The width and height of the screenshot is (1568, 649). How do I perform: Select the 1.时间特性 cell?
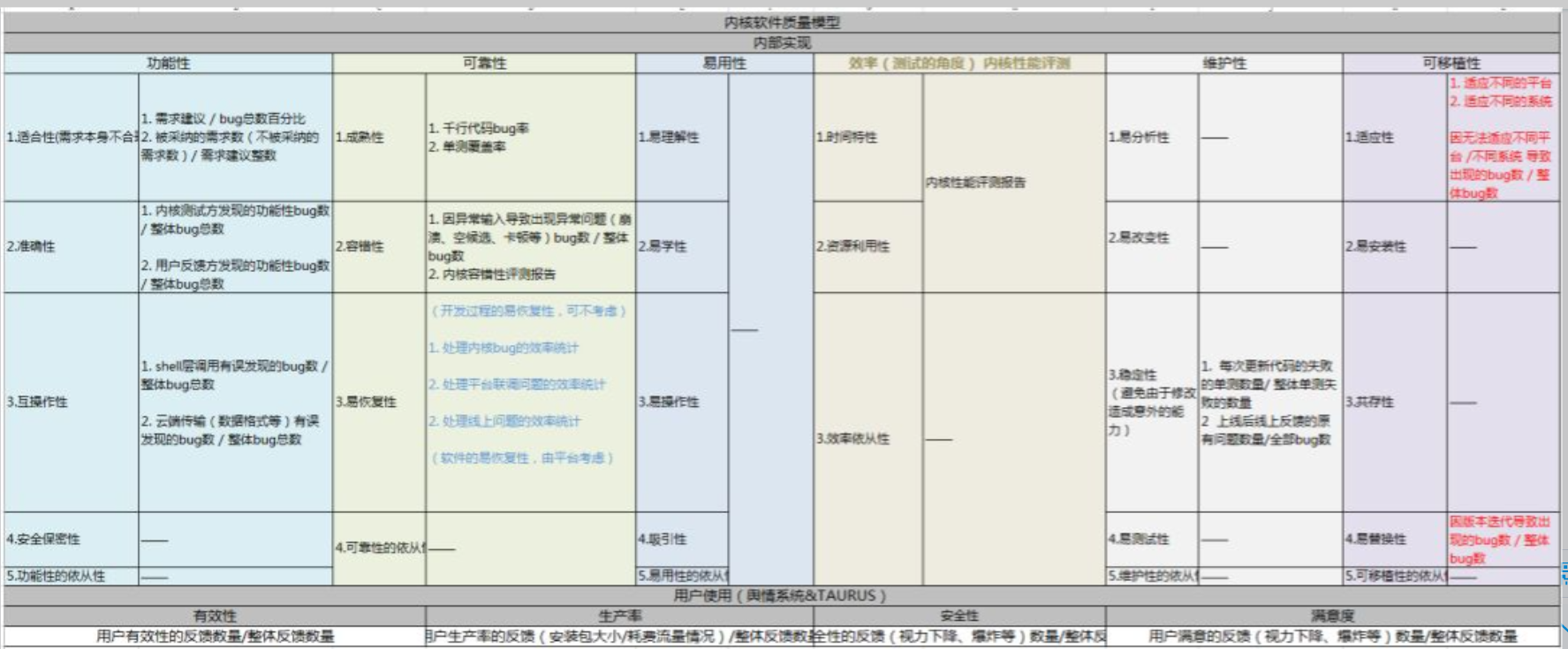(867, 137)
